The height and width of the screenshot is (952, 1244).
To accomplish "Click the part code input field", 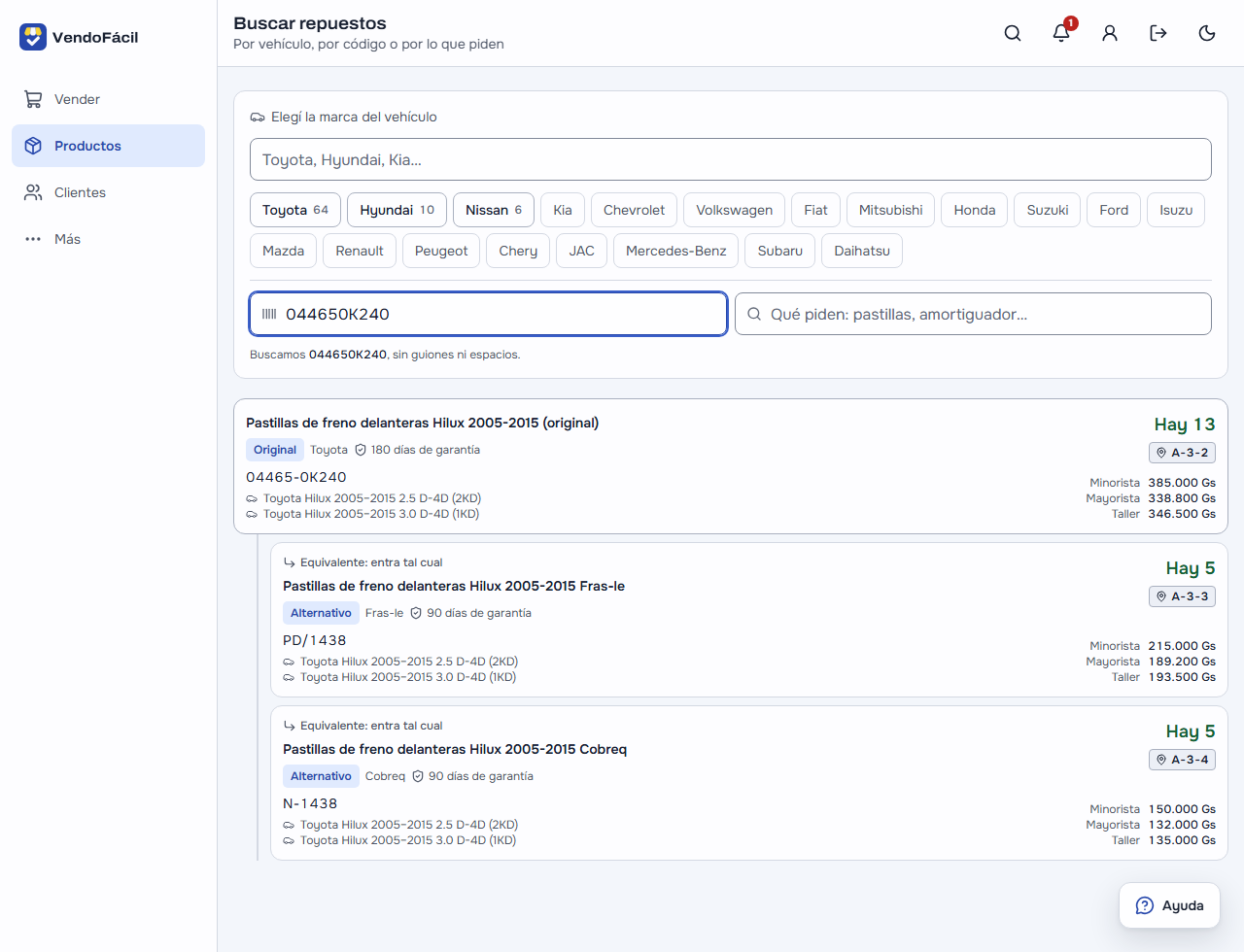I will coord(488,314).
